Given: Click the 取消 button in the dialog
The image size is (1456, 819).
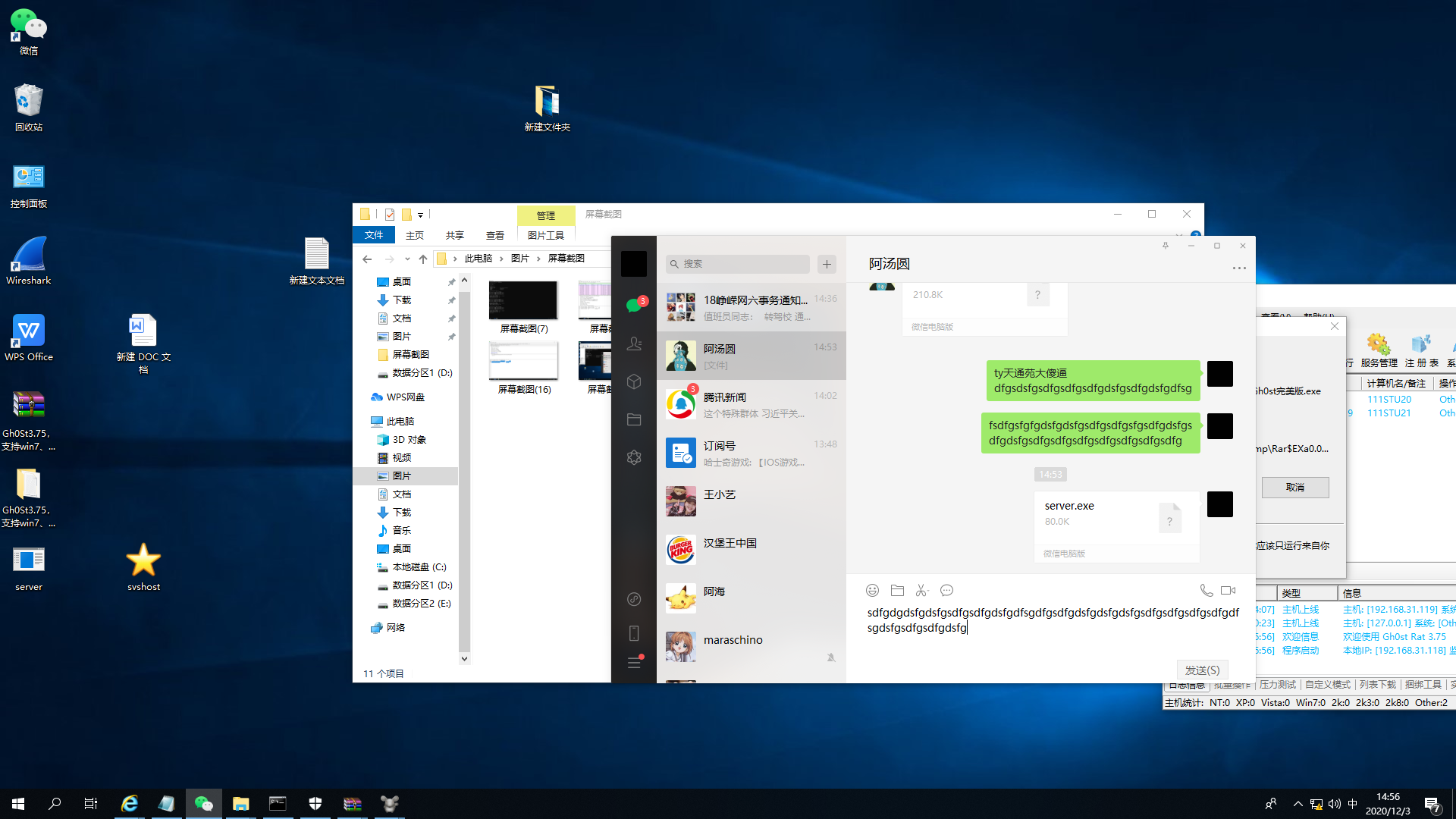Looking at the screenshot, I should pos(1294,487).
